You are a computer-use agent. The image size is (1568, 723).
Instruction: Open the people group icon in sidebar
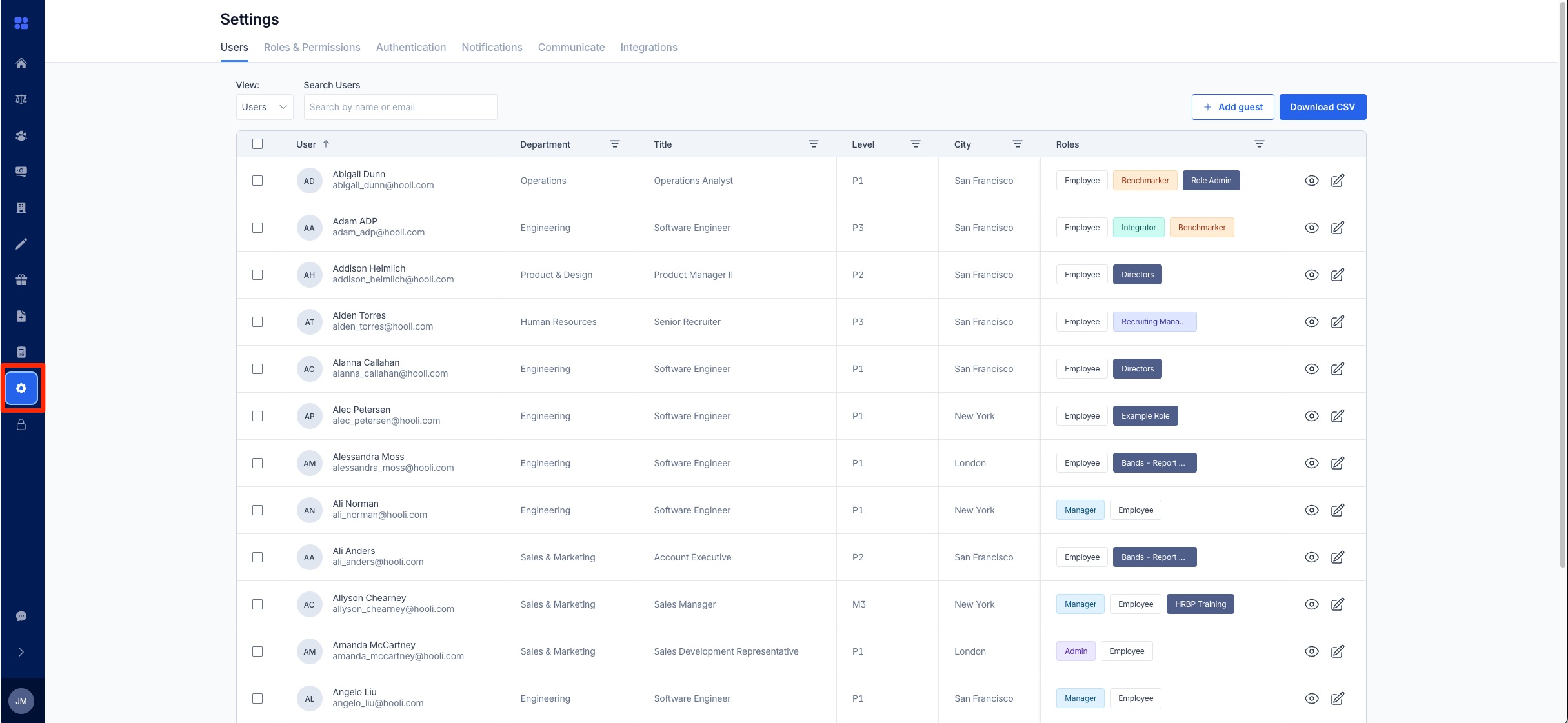click(x=21, y=135)
